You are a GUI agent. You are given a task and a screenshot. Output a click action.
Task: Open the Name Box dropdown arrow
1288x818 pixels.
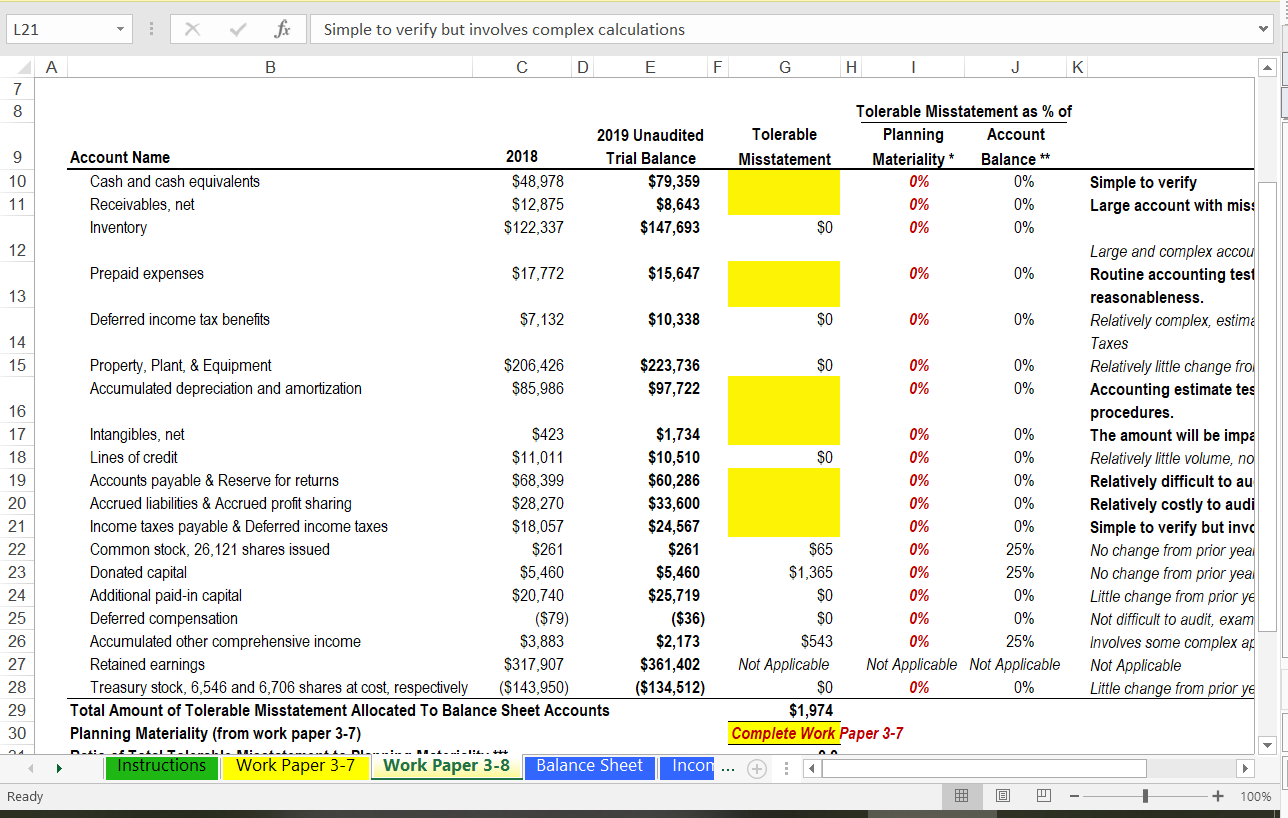(x=121, y=29)
